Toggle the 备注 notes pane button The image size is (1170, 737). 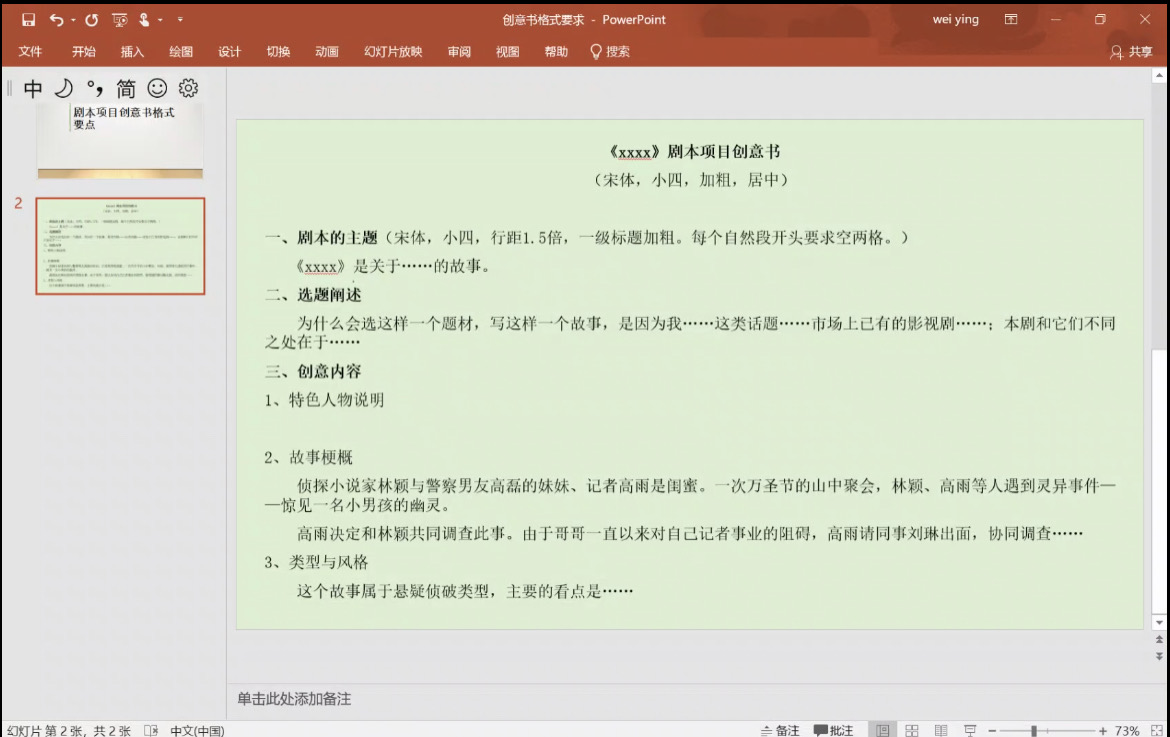(780, 731)
